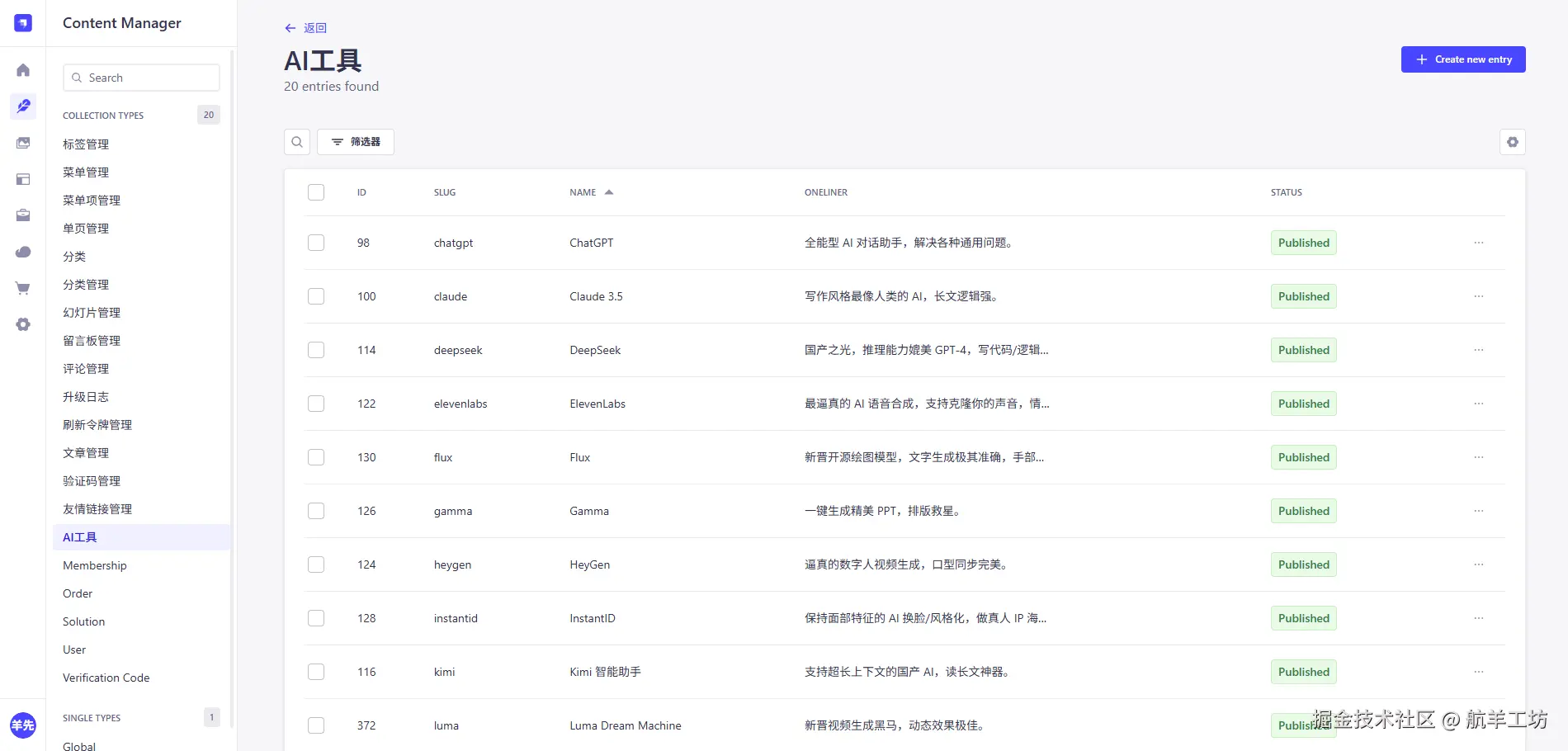
Task: Check the Flux row checkbox
Action: (316, 457)
